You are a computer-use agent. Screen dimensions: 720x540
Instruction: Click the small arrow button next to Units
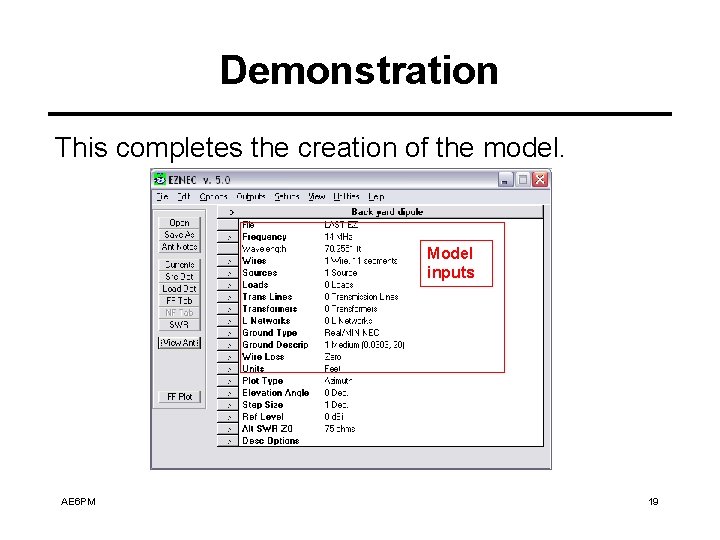[x=228, y=369]
